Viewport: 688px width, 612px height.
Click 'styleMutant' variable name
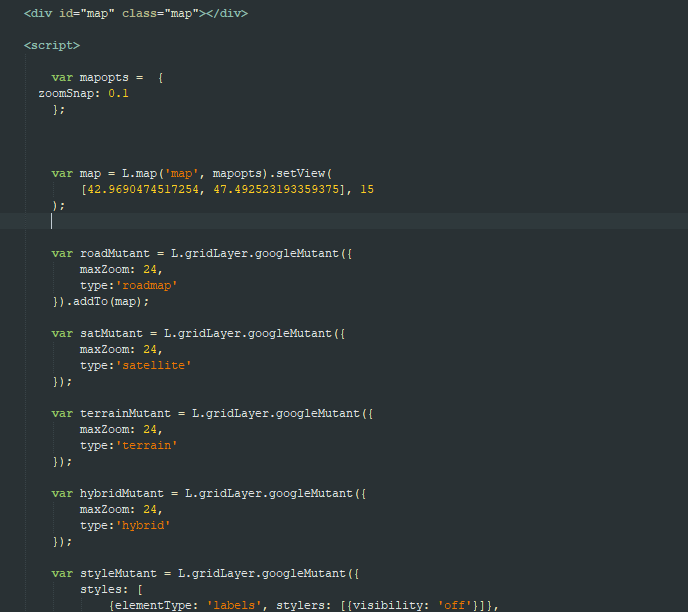[x=118, y=574]
